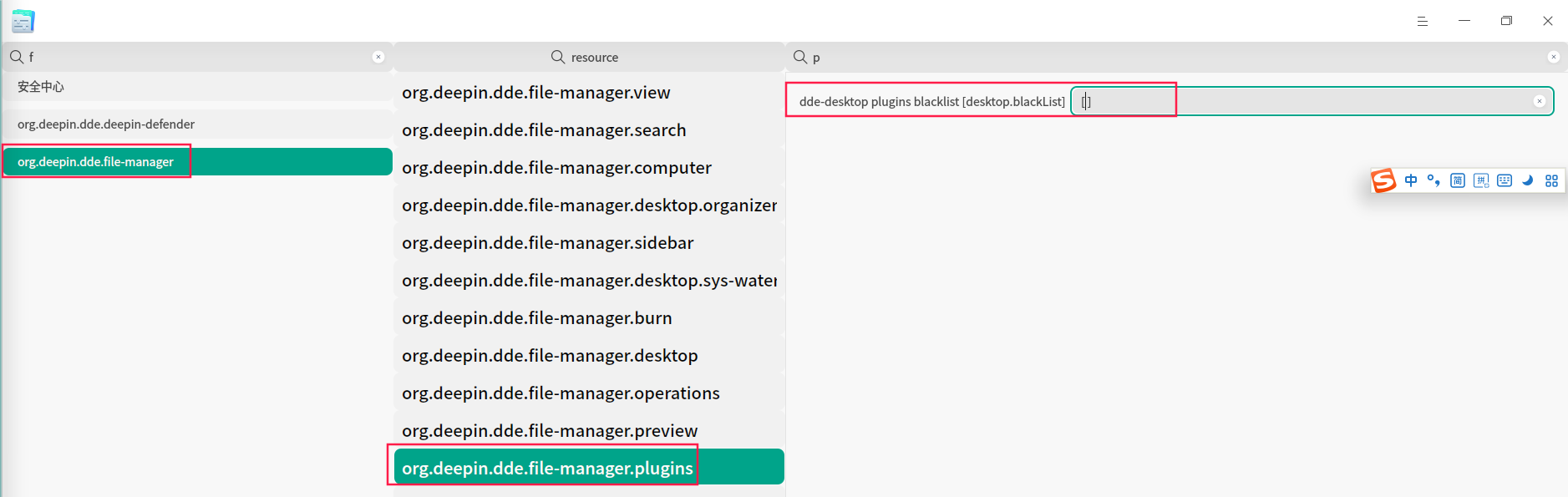
Task: Open the file-manager.desktop.organizer resource
Action: click(x=589, y=205)
